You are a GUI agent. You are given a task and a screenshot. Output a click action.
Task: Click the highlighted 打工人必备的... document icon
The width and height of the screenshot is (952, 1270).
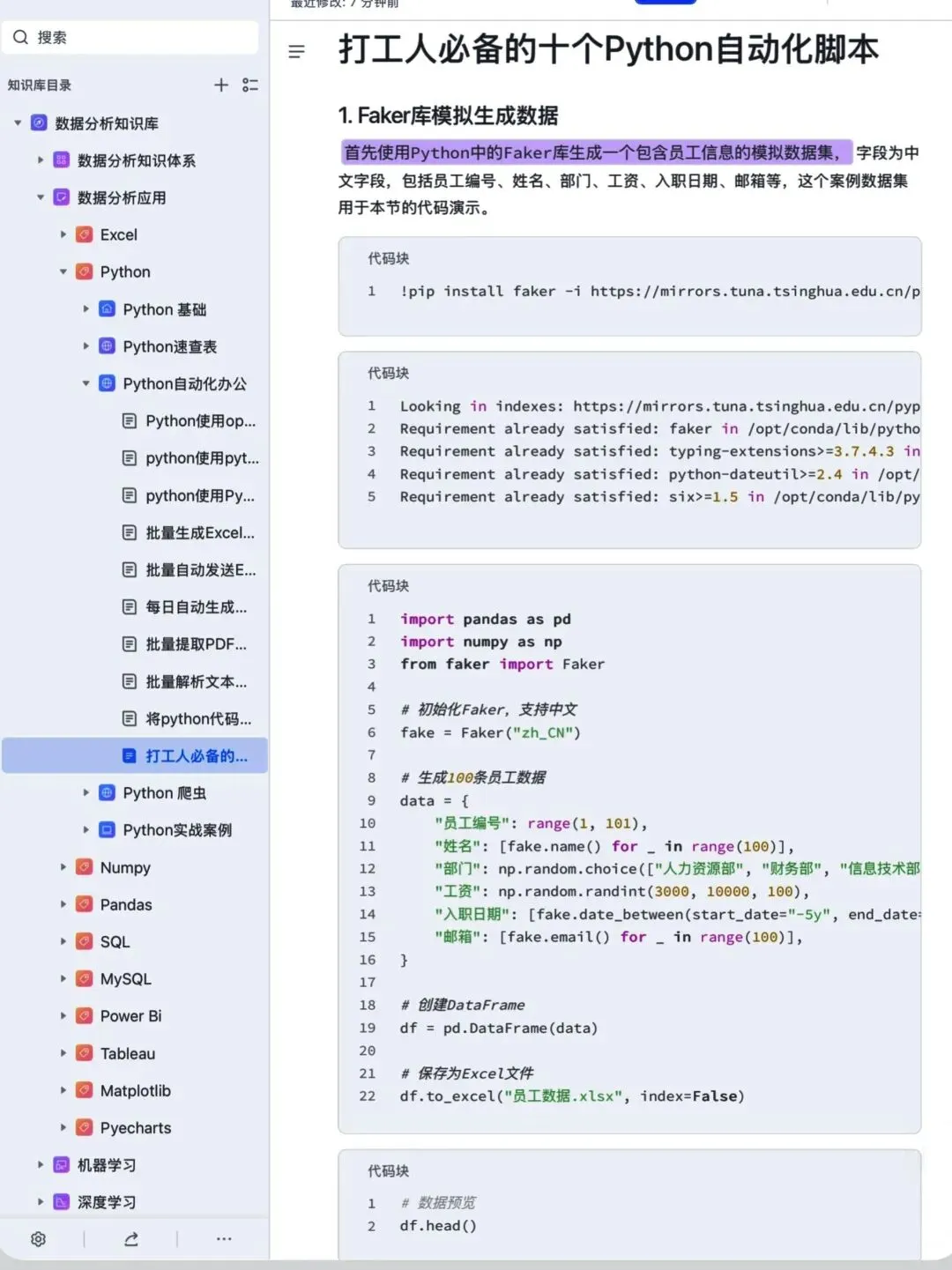(x=130, y=755)
